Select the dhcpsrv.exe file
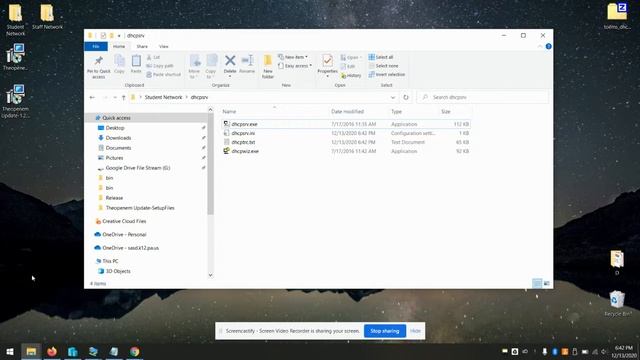 (x=346, y=124)
